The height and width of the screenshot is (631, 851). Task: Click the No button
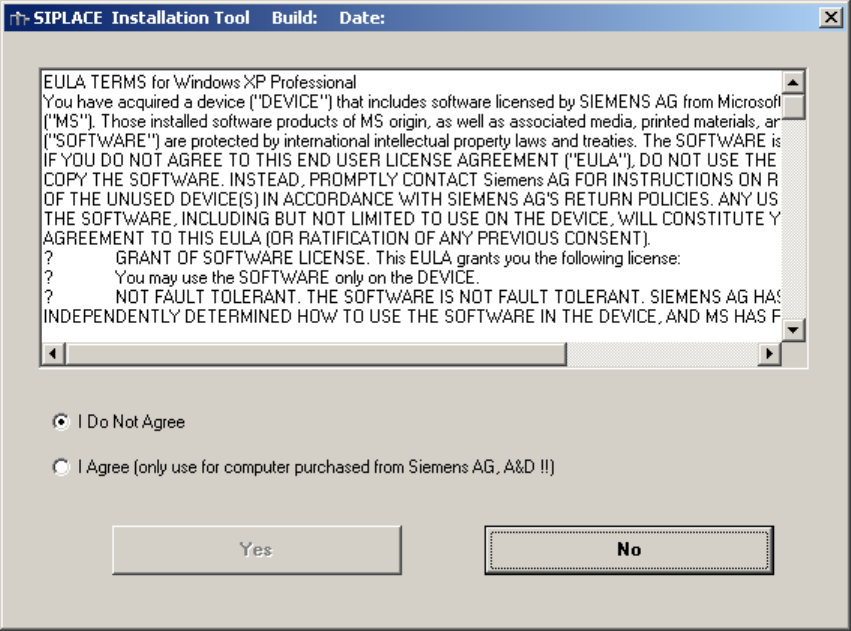pos(629,550)
